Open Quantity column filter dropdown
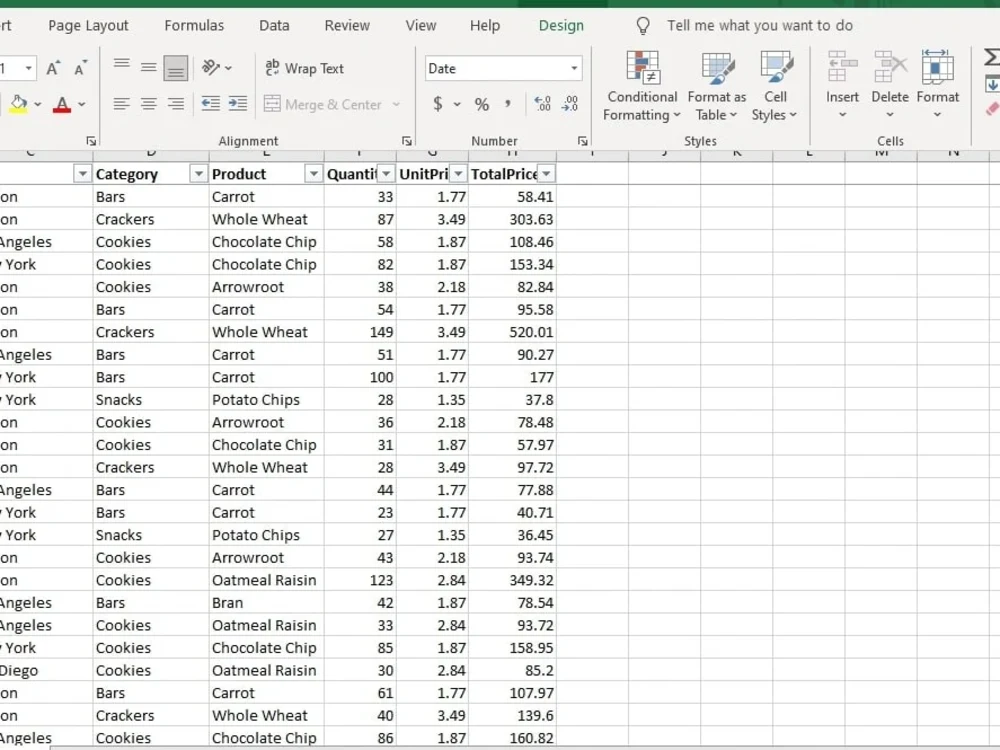 [386, 173]
